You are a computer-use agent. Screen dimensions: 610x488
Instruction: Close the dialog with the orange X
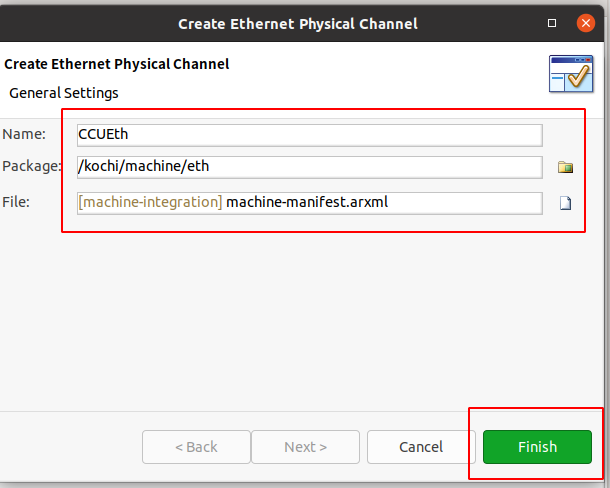click(585, 23)
